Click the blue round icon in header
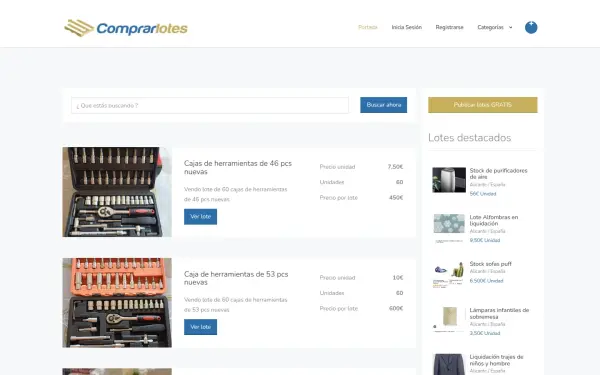 (531, 27)
